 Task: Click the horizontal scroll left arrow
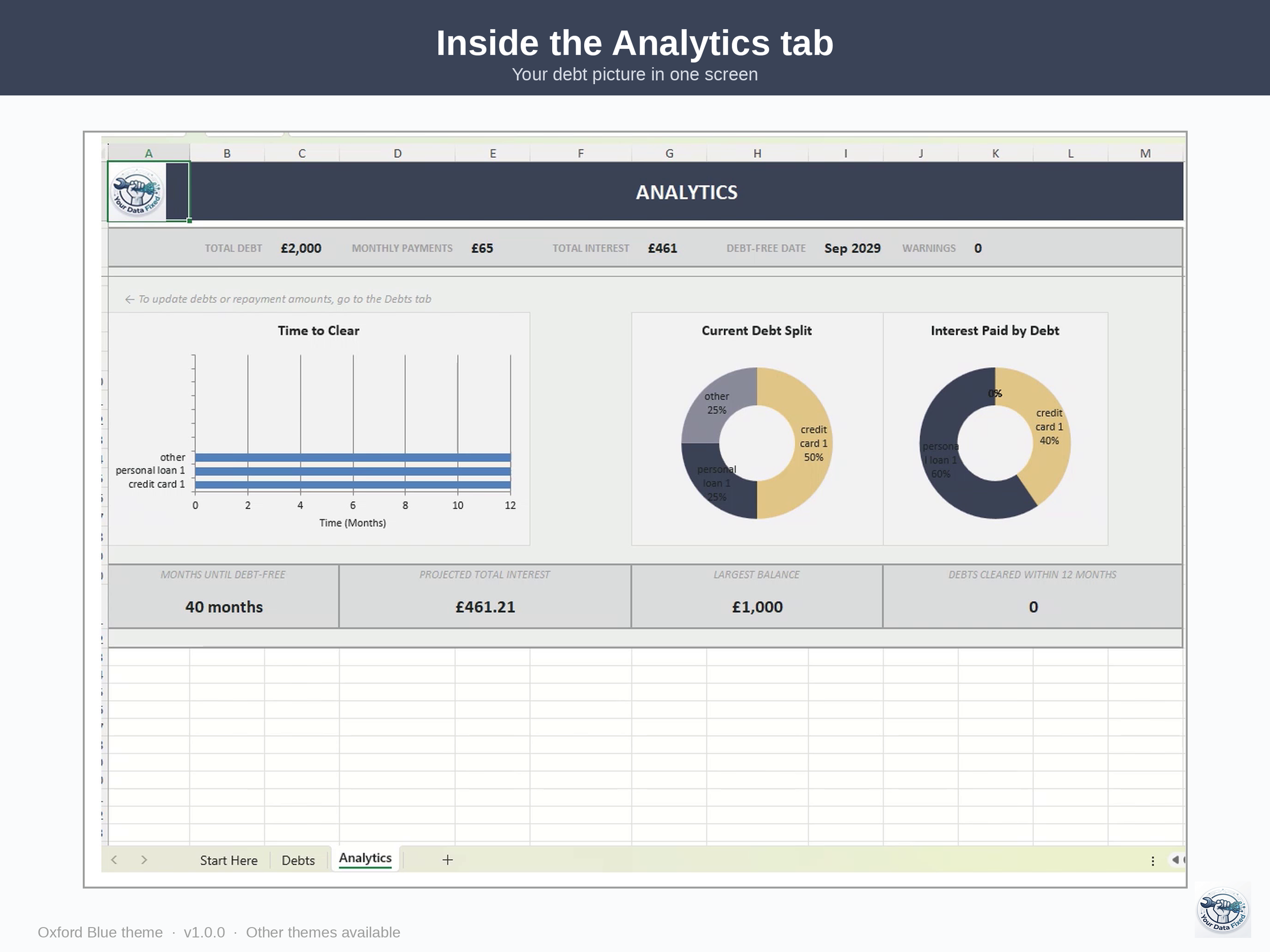click(x=1176, y=860)
